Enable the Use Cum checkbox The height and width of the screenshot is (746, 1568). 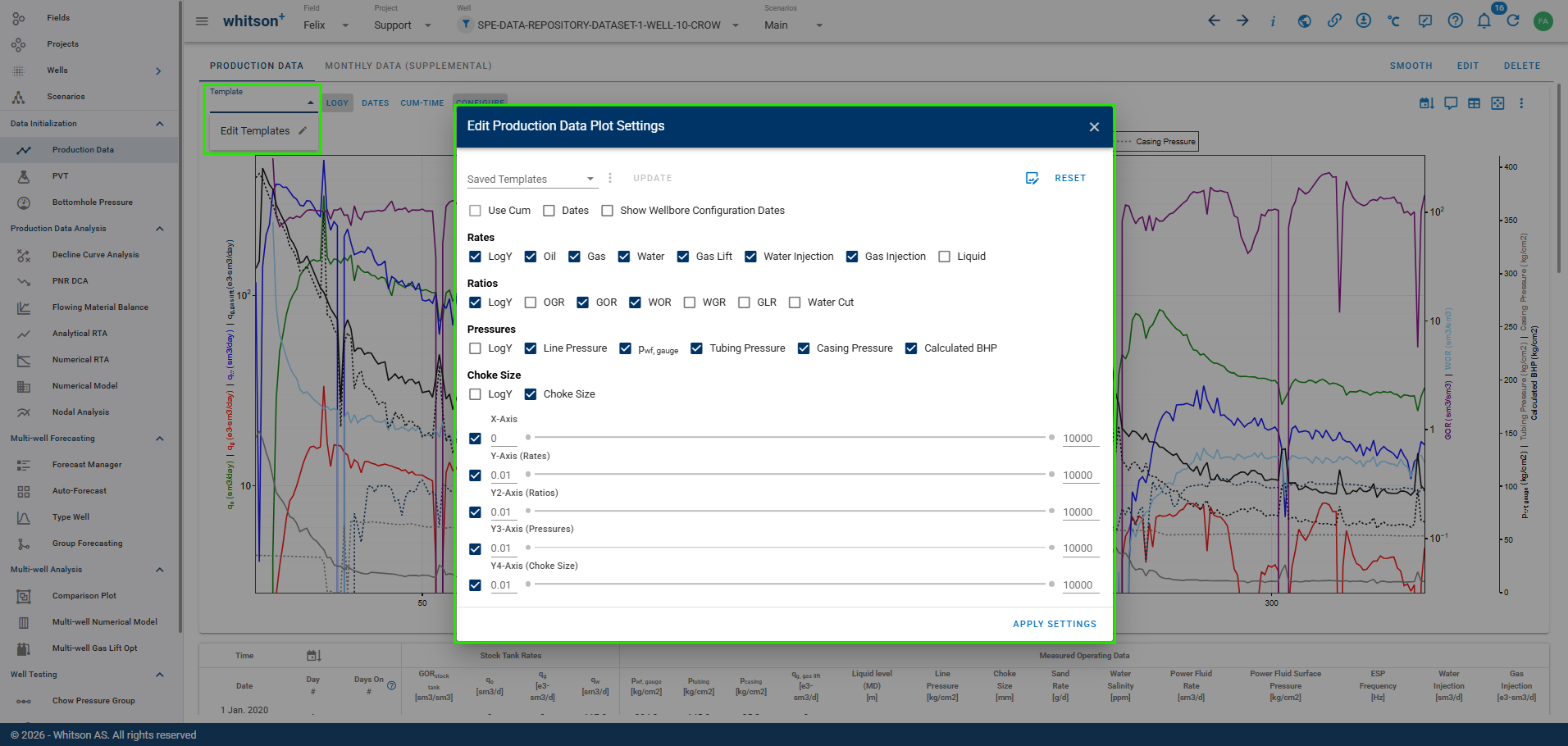475,211
